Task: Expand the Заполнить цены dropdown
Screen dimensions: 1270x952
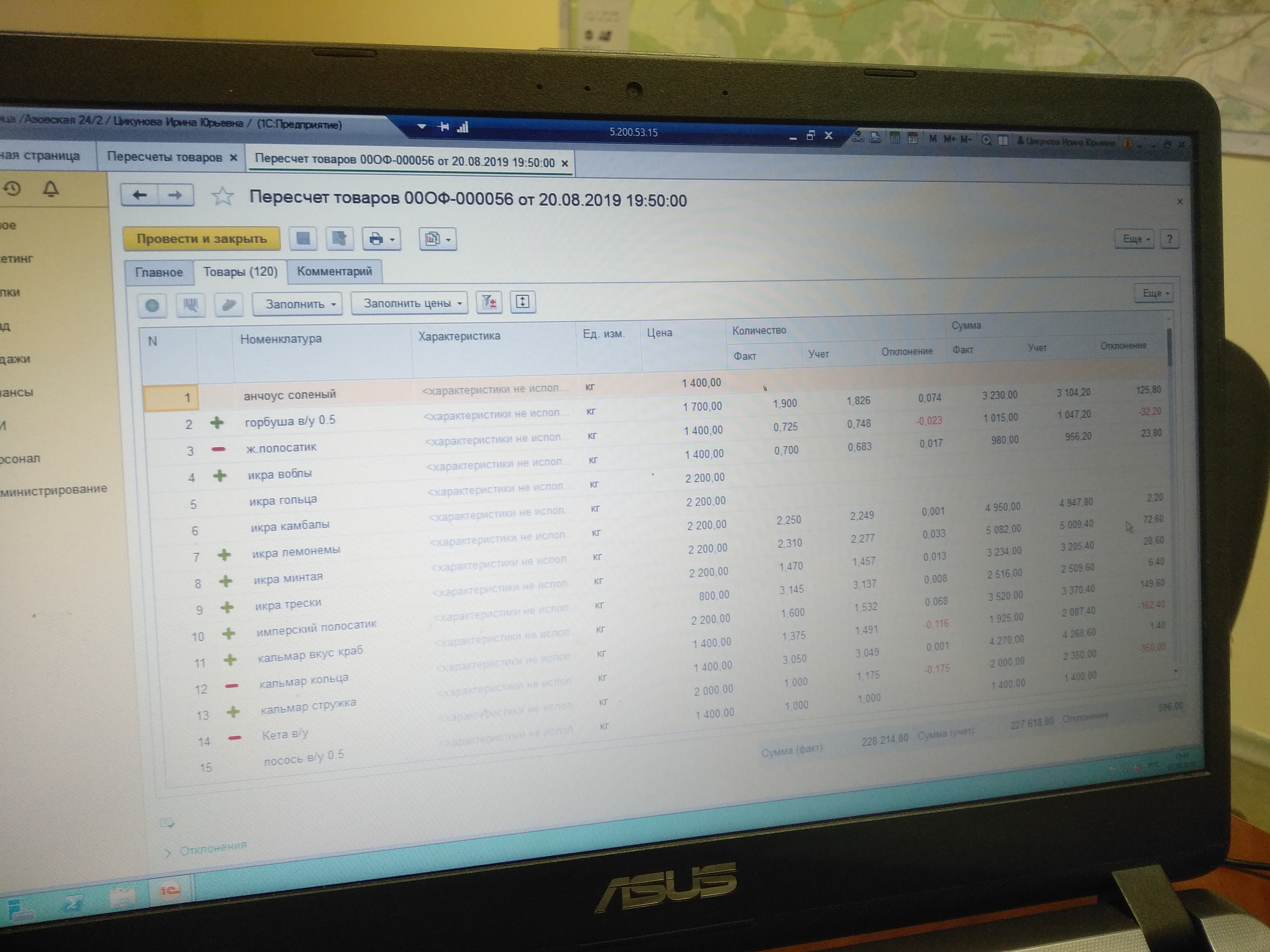Action: point(409,303)
